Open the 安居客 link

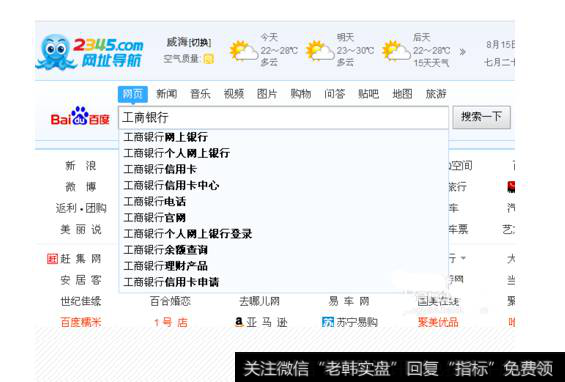(x=81, y=280)
